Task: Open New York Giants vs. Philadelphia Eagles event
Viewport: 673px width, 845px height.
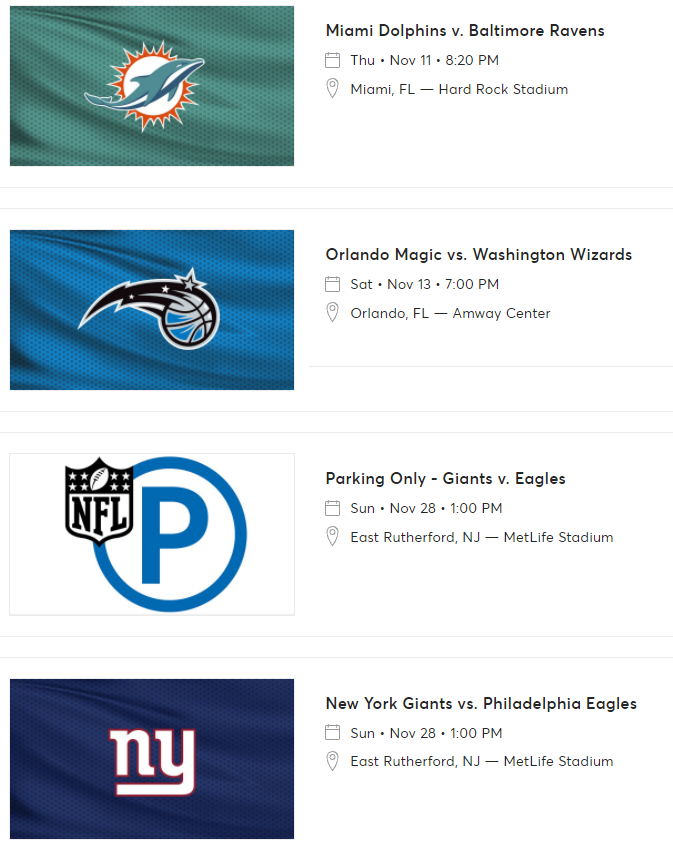Action: (x=481, y=703)
